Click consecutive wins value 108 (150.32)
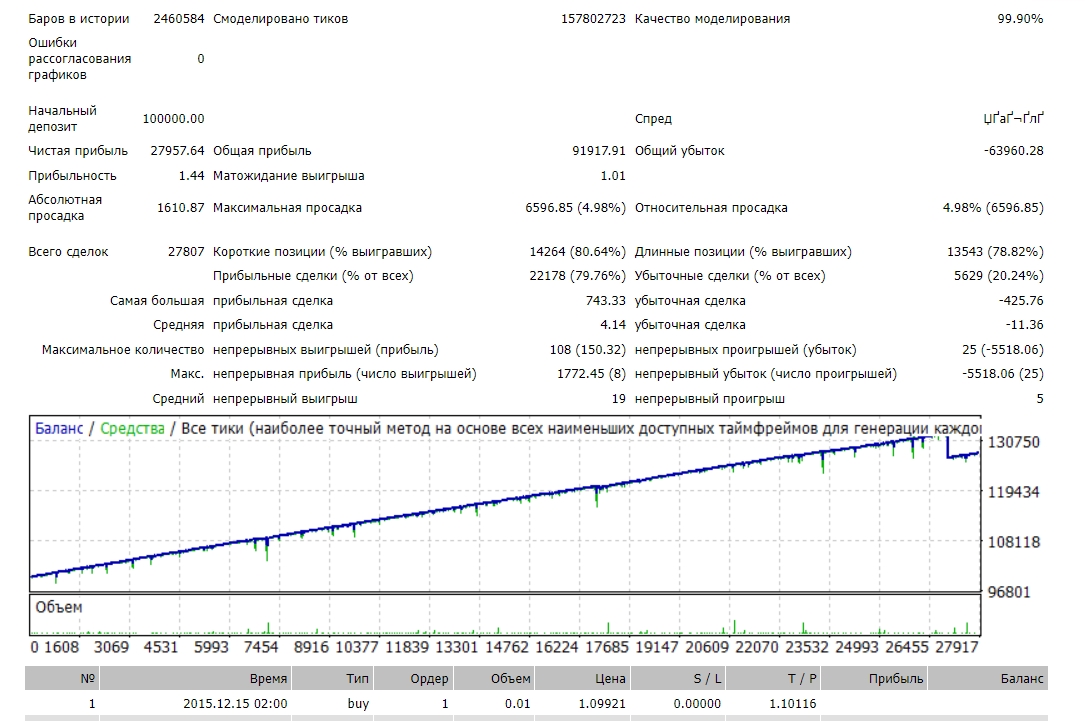1085x721 pixels. click(587, 349)
